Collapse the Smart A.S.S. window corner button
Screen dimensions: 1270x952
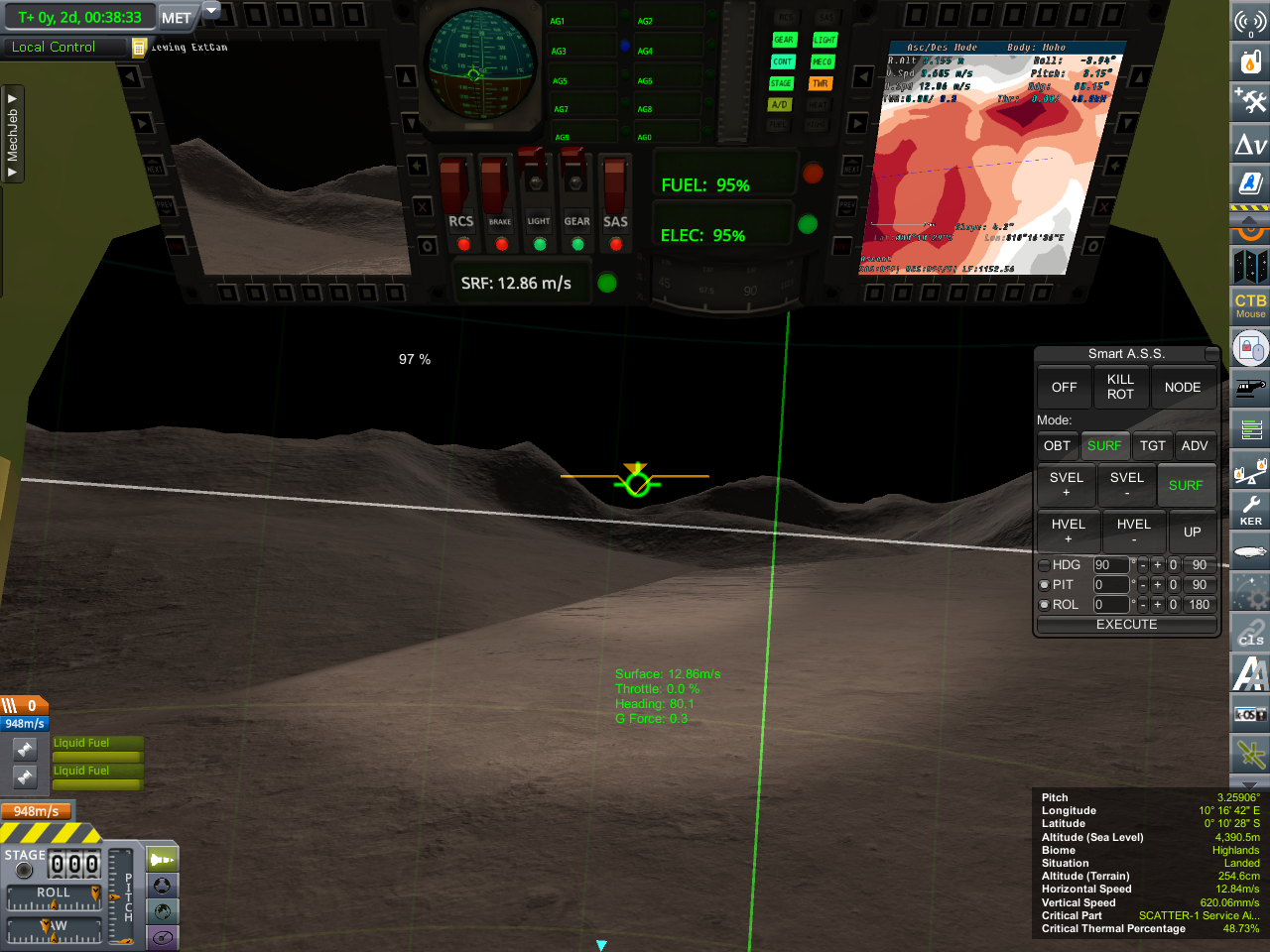click(1211, 354)
